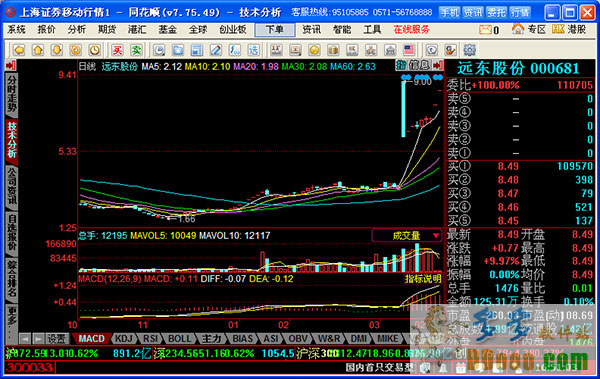Click the 设置 button near indicator tabs
Image resolution: width=600 pixels, height=379 pixels.
(x=57, y=339)
